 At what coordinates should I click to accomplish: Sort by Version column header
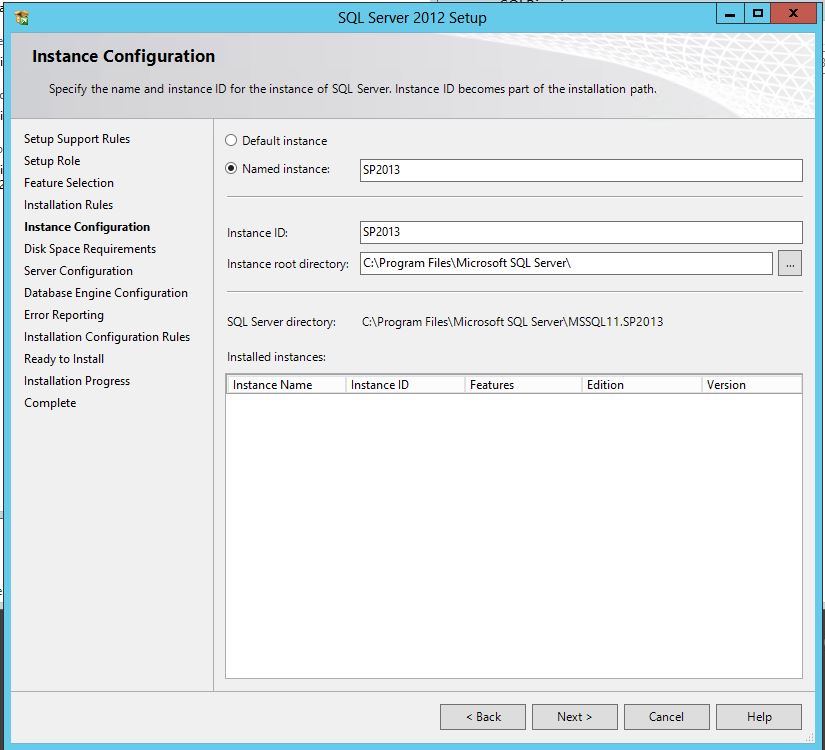pyautogui.click(x=751, y=385)
